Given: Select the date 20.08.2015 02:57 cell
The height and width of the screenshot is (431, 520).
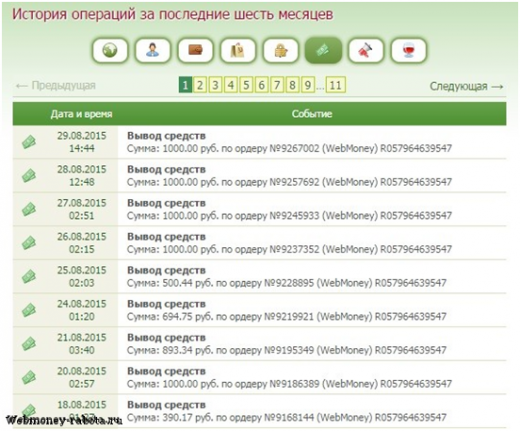Looking at the screenshot, I should coord(82,378).
